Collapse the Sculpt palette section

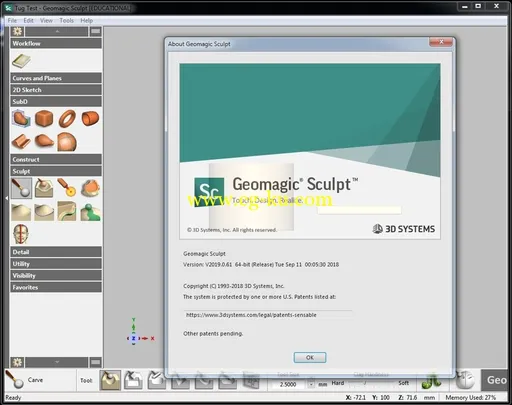[x=56, y=171]
